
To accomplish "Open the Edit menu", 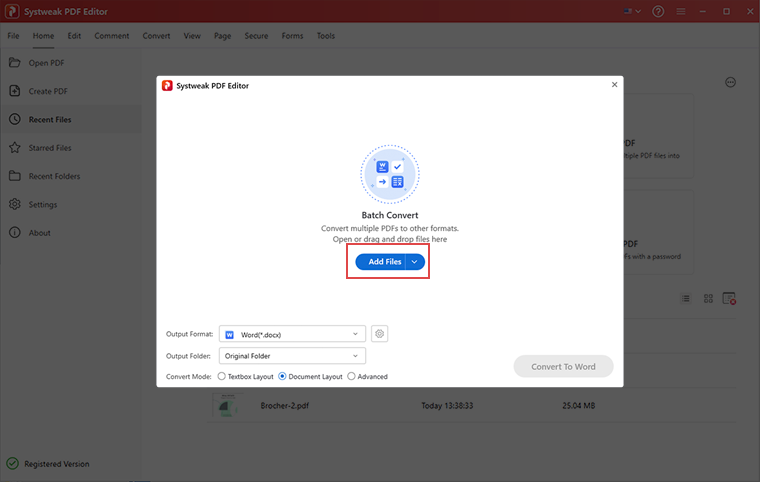I will [74, 36].
